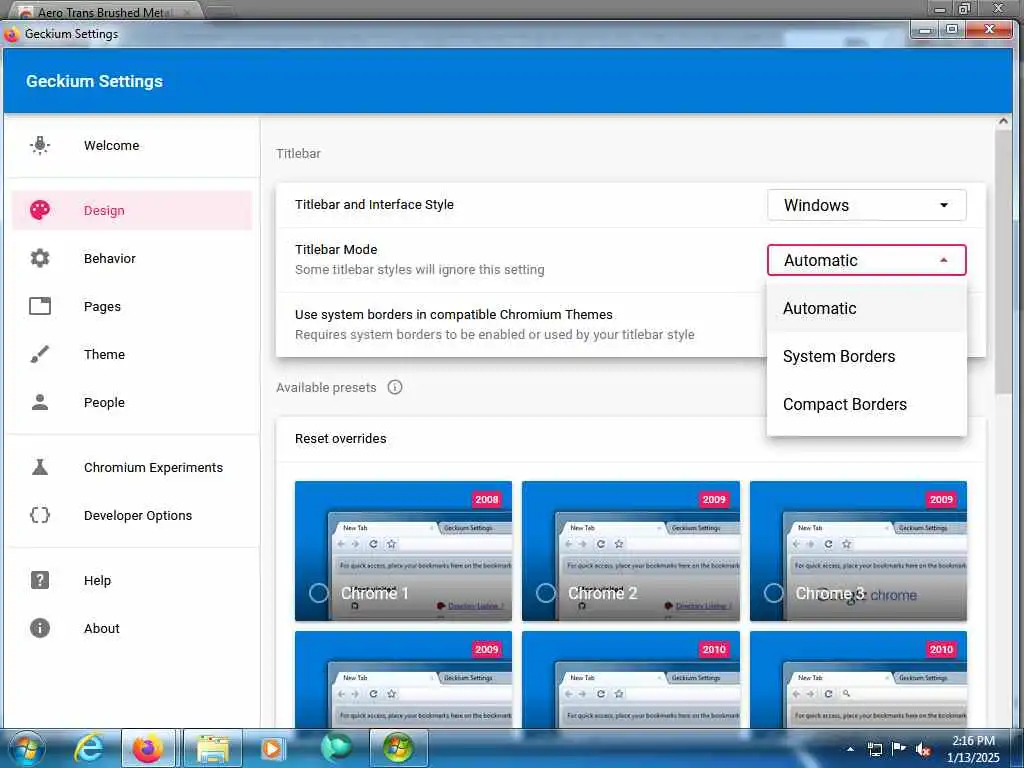
Task: Choose System Borders option
Action: click(867, 357)
